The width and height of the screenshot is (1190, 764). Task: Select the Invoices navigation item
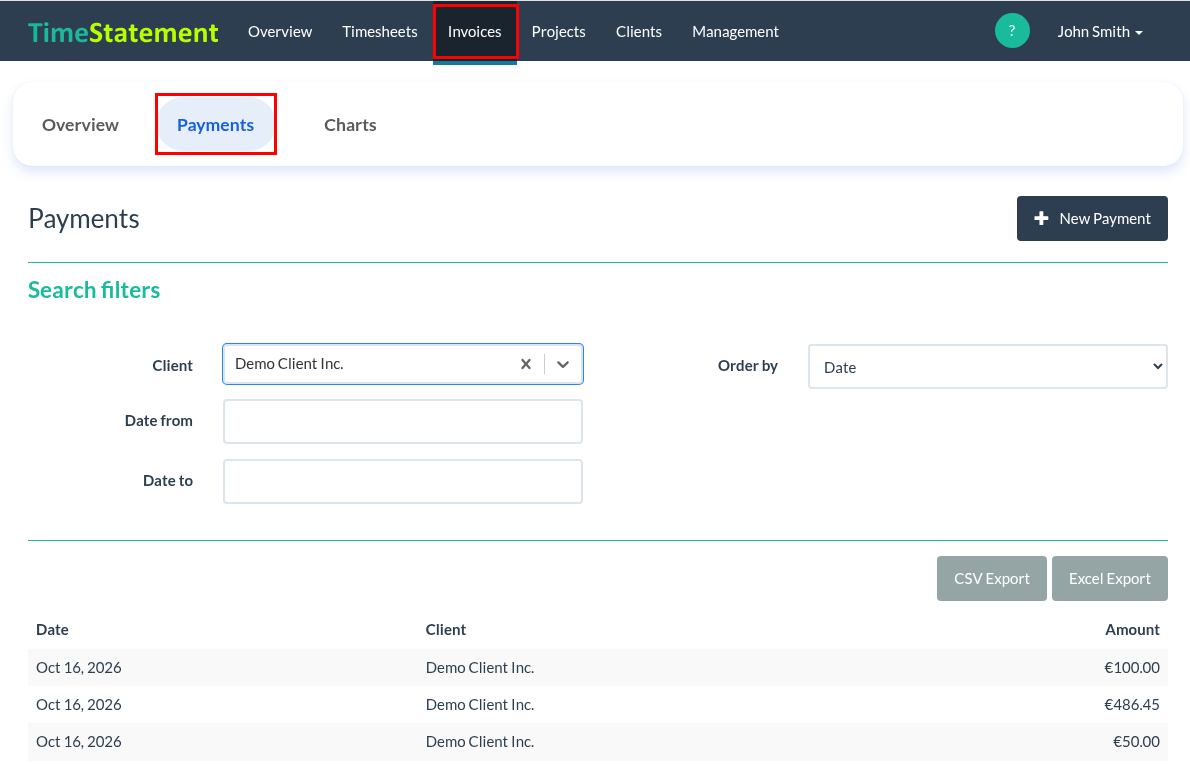474,32
